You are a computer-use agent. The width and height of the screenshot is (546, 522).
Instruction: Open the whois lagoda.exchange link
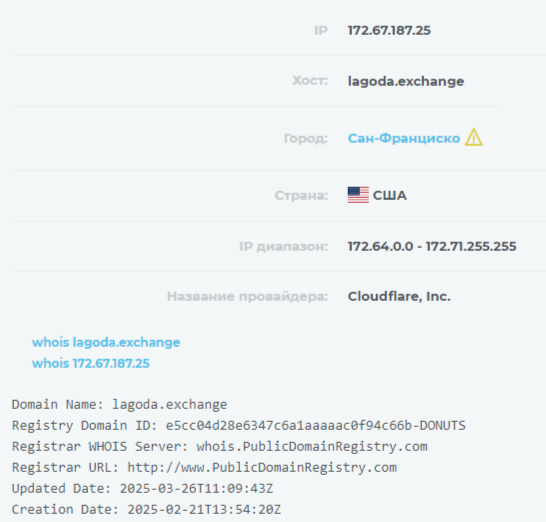pos(106,342)
